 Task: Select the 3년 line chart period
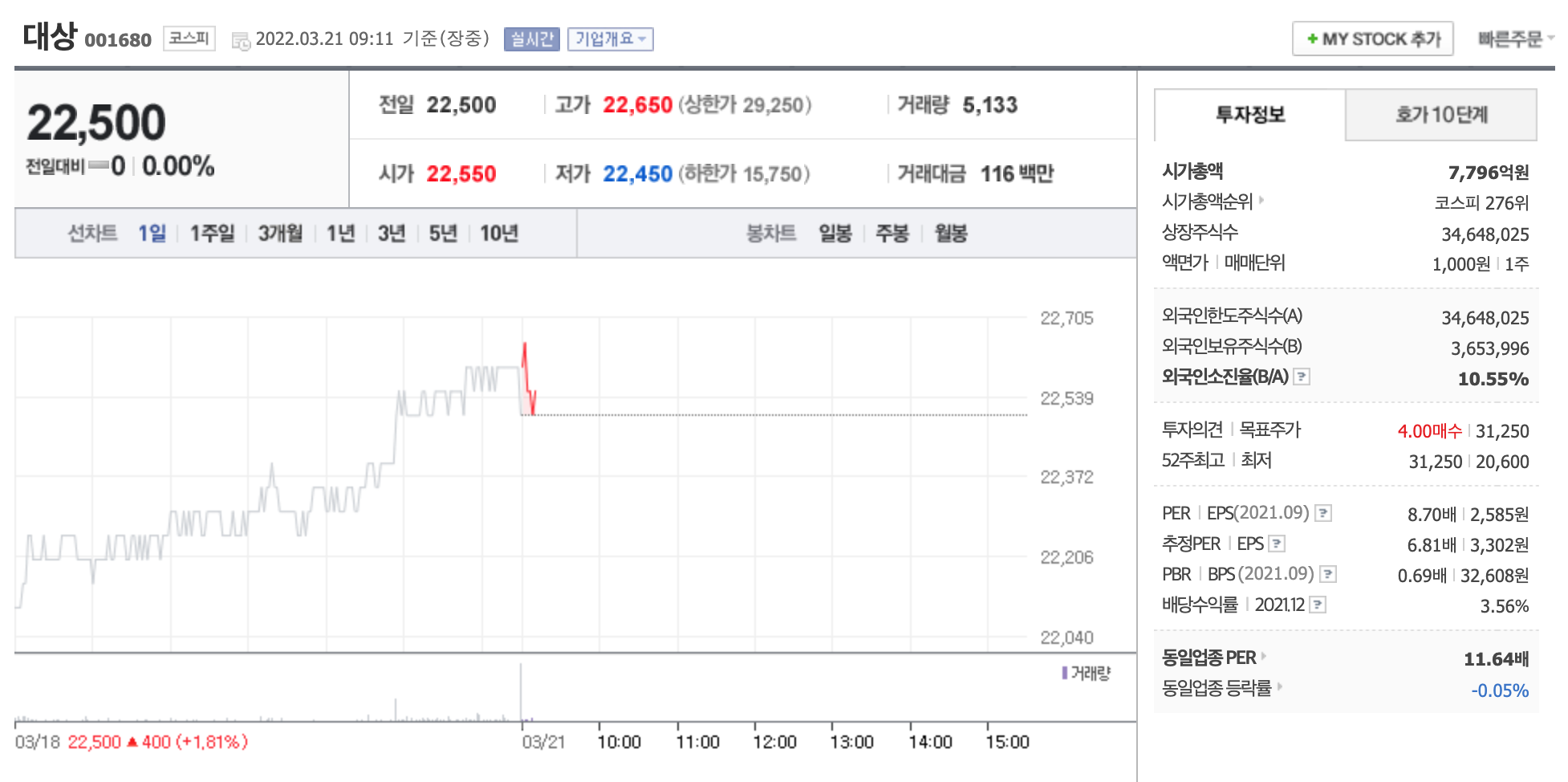tap(392, 233)
